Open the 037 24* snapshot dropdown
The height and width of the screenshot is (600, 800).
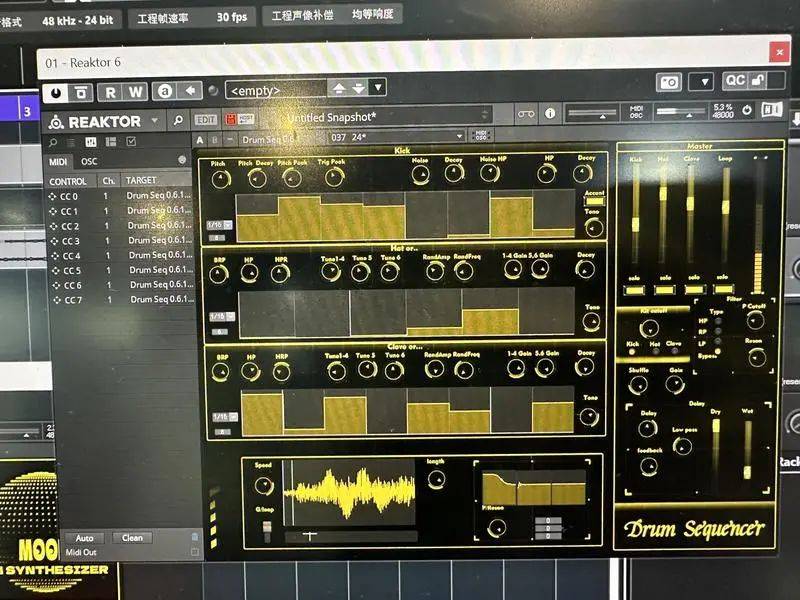396,137
